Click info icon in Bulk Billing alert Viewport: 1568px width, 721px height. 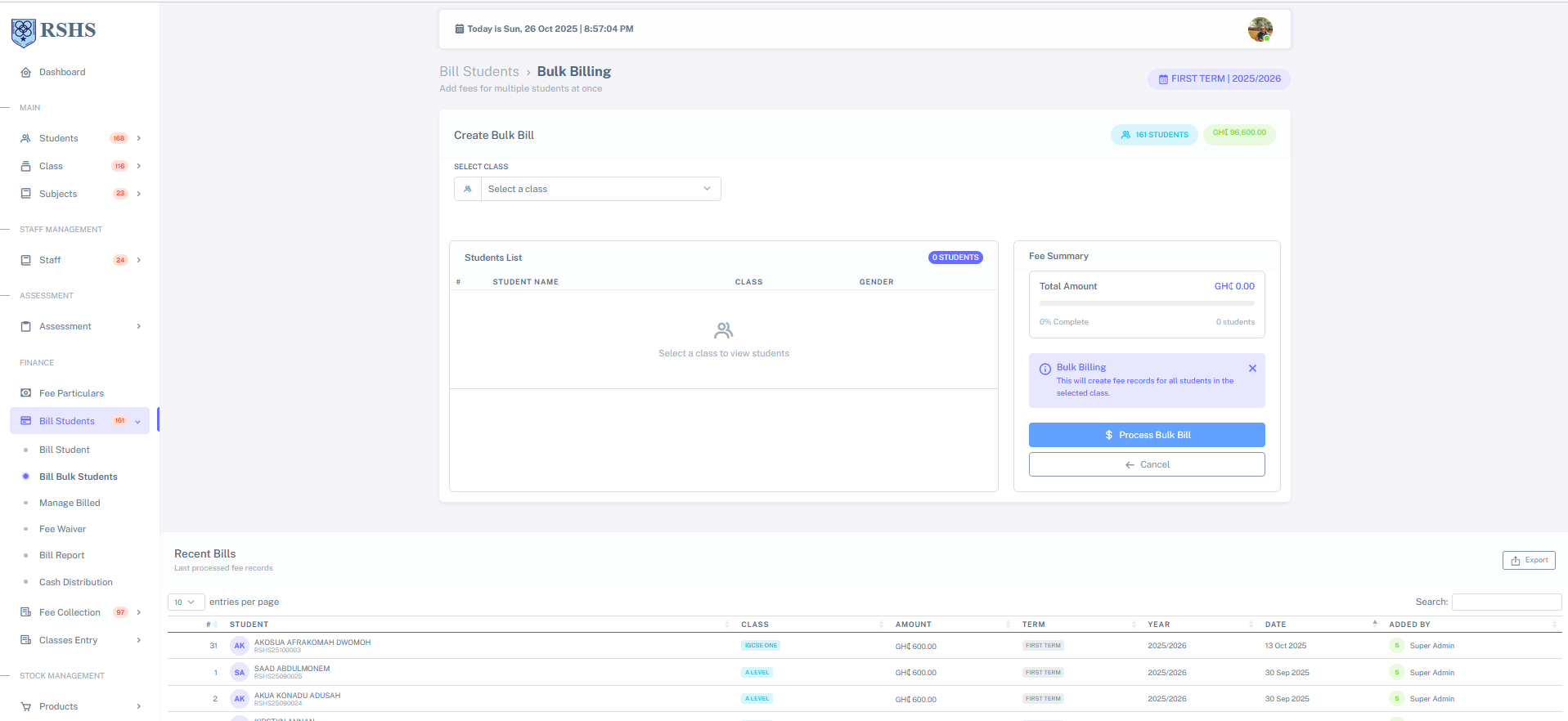(1045, 369)
